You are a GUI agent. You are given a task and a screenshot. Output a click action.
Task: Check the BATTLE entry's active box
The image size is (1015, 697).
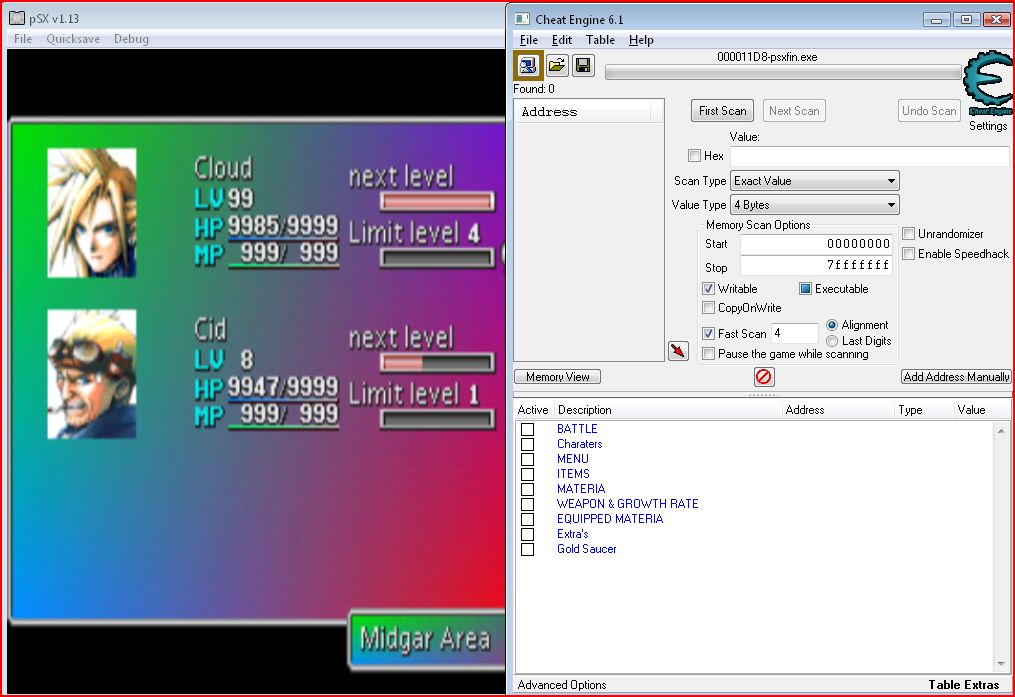[x=527, y=429]
